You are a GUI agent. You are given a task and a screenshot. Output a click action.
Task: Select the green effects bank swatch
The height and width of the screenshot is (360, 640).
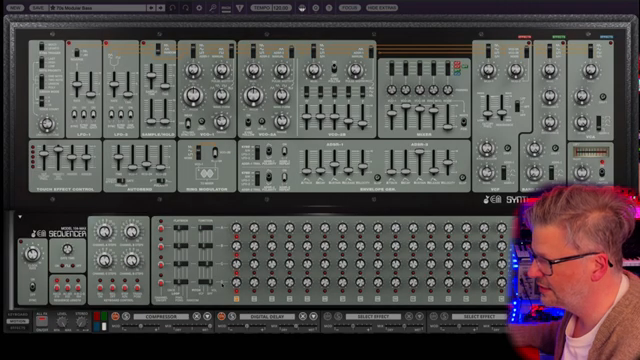[104, 317]
